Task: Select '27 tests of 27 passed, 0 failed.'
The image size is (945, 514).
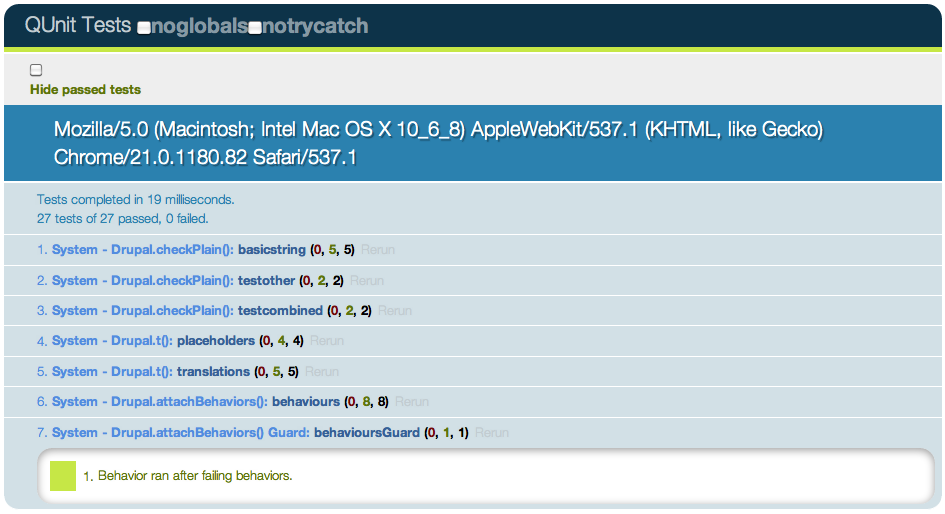Action: click(x=122, y=218)
